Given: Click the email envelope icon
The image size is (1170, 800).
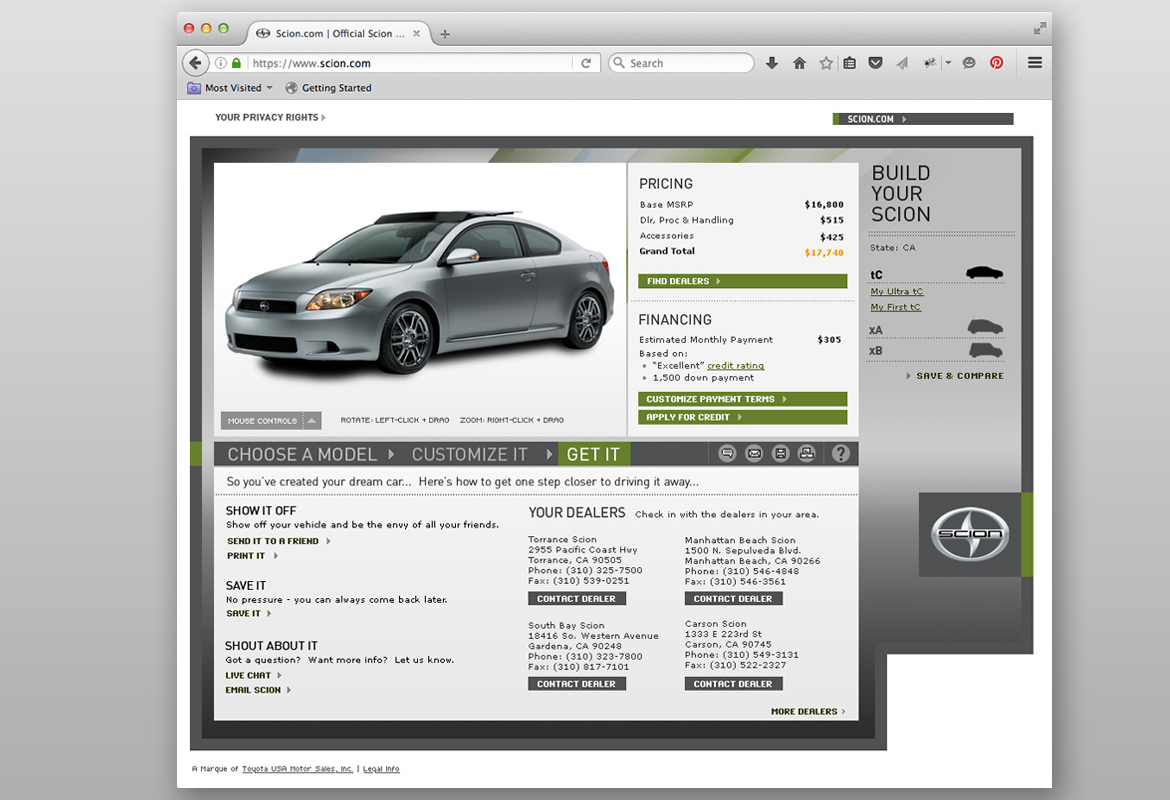Looking at the screenshot, I should tap(754, 453).
